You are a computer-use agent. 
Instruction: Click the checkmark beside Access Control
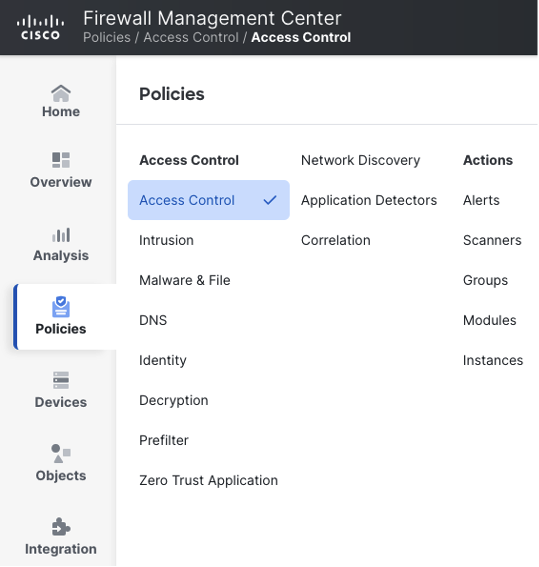pyautogui.click(x=270, y=200)
